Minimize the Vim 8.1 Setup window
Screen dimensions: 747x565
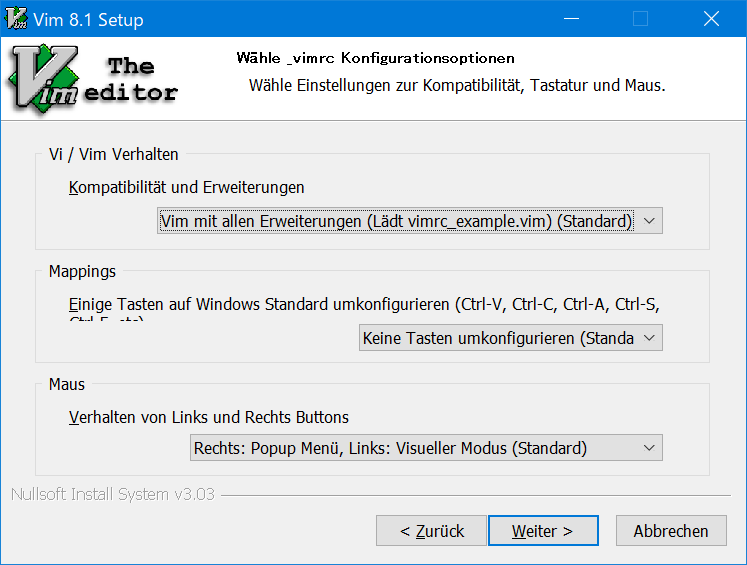coord(571,19)
